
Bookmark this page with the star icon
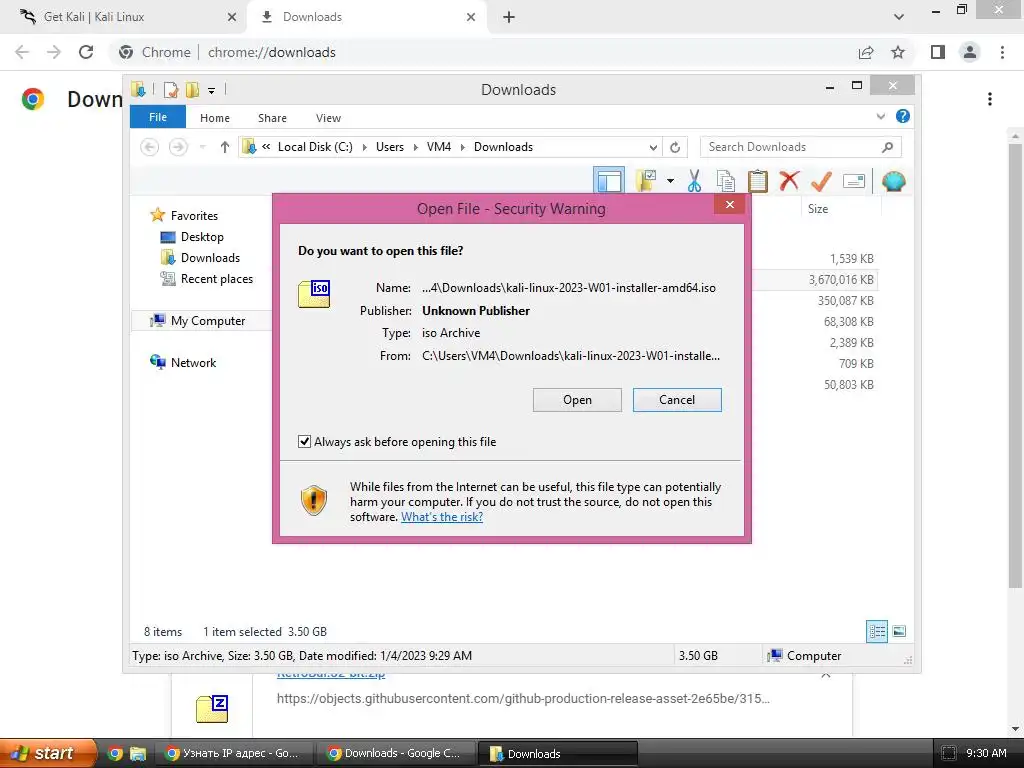898,52
